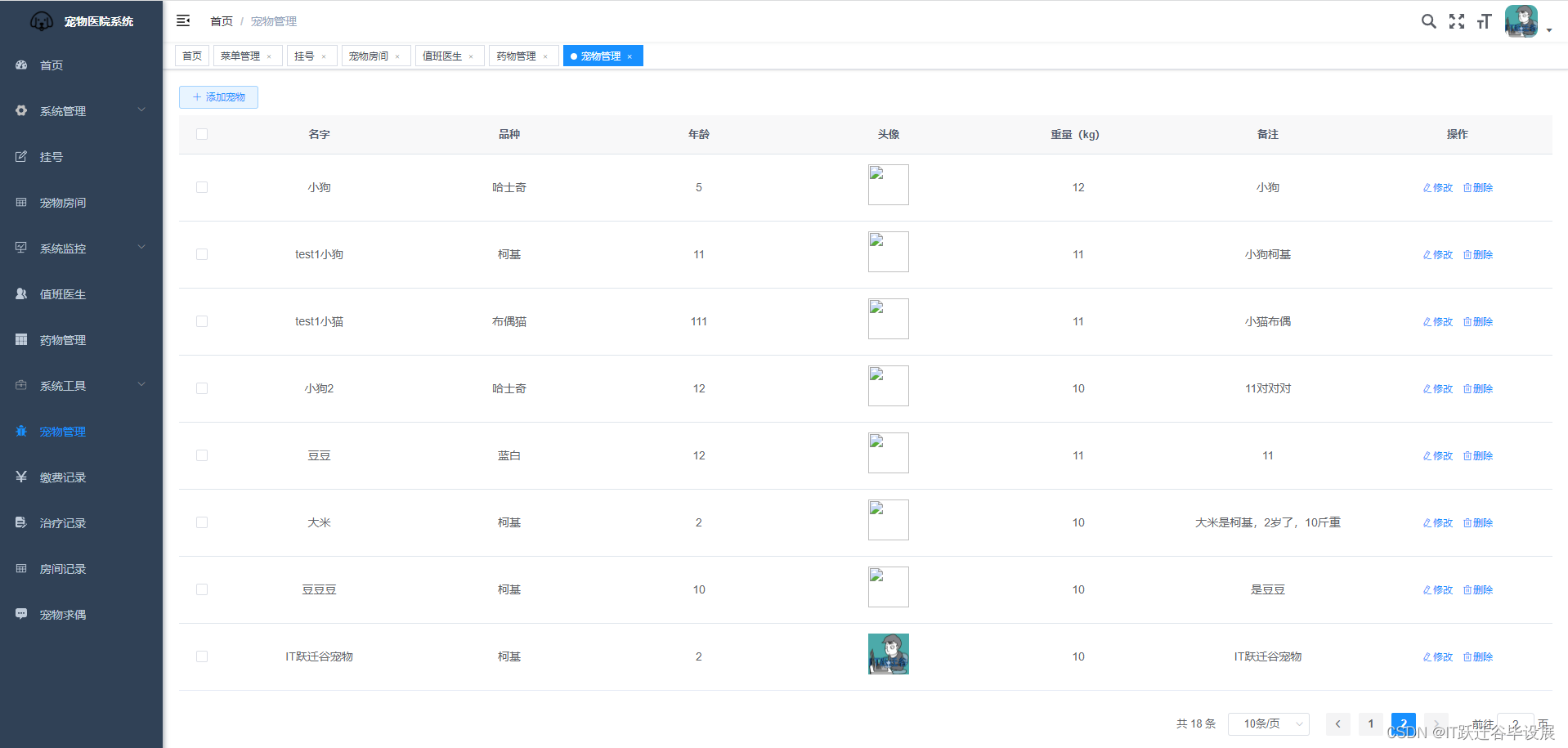Go to pagination page 1
1568x748 pixels.
[1371, 723]
